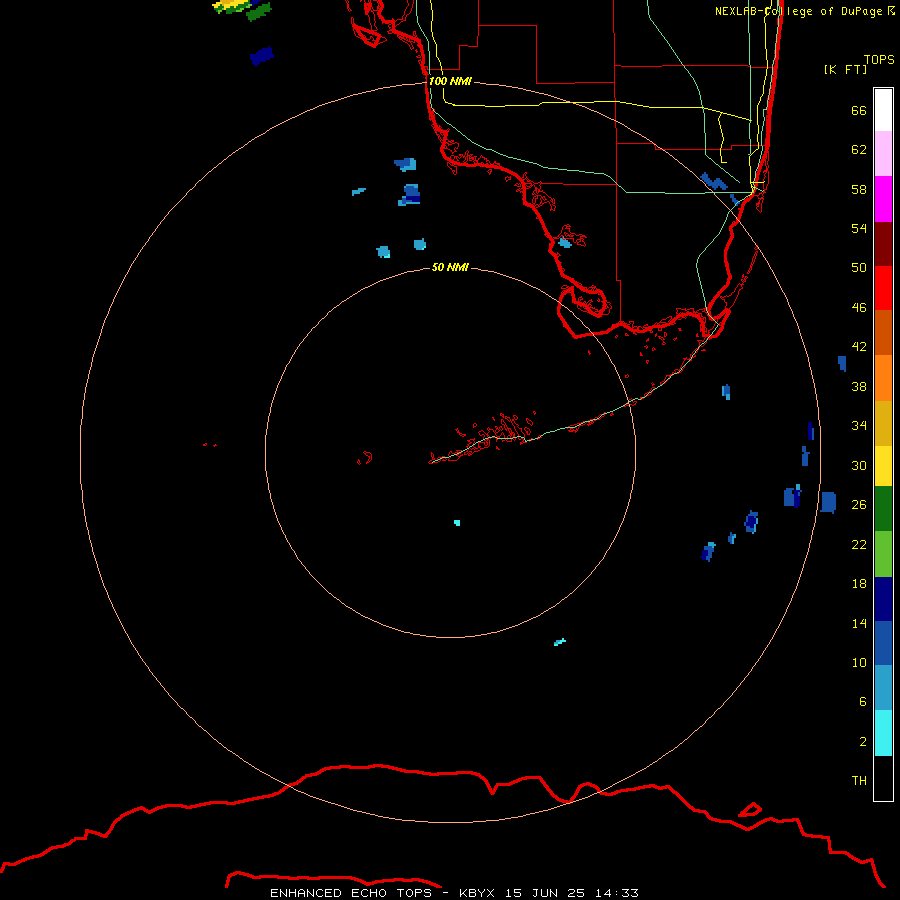
Task: Click the dark orange swatch near 42
Action: click(883, 332)
